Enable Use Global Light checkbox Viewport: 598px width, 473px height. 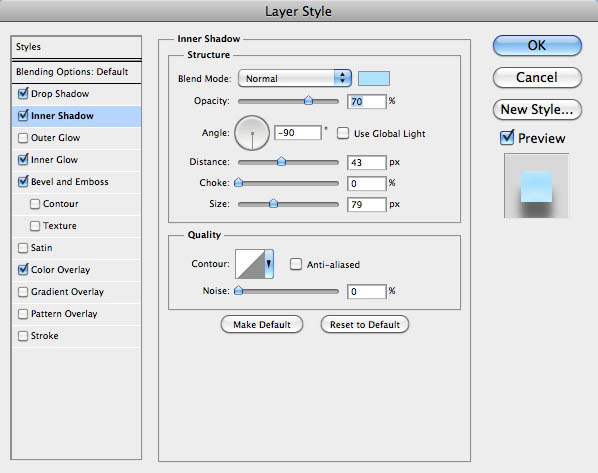point(342,133)
